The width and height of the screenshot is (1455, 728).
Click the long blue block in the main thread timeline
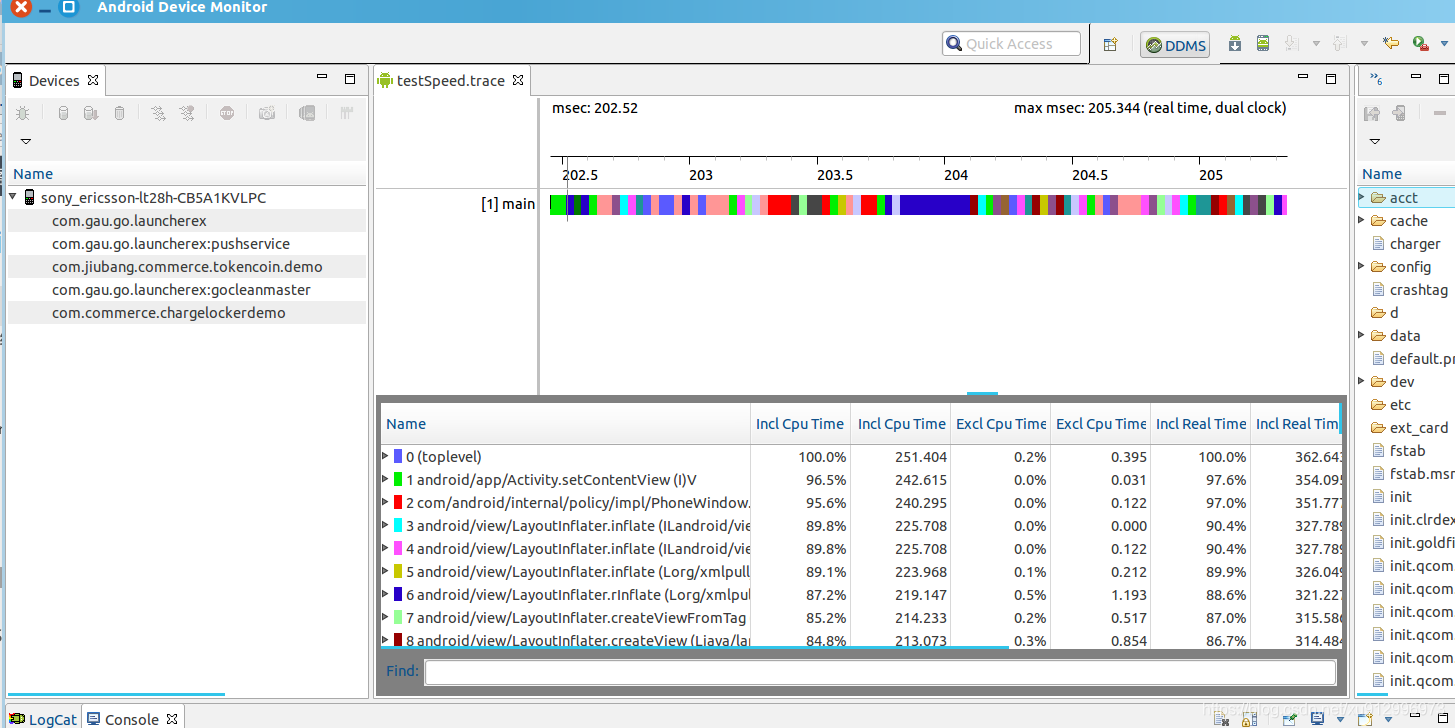[935, 205]
